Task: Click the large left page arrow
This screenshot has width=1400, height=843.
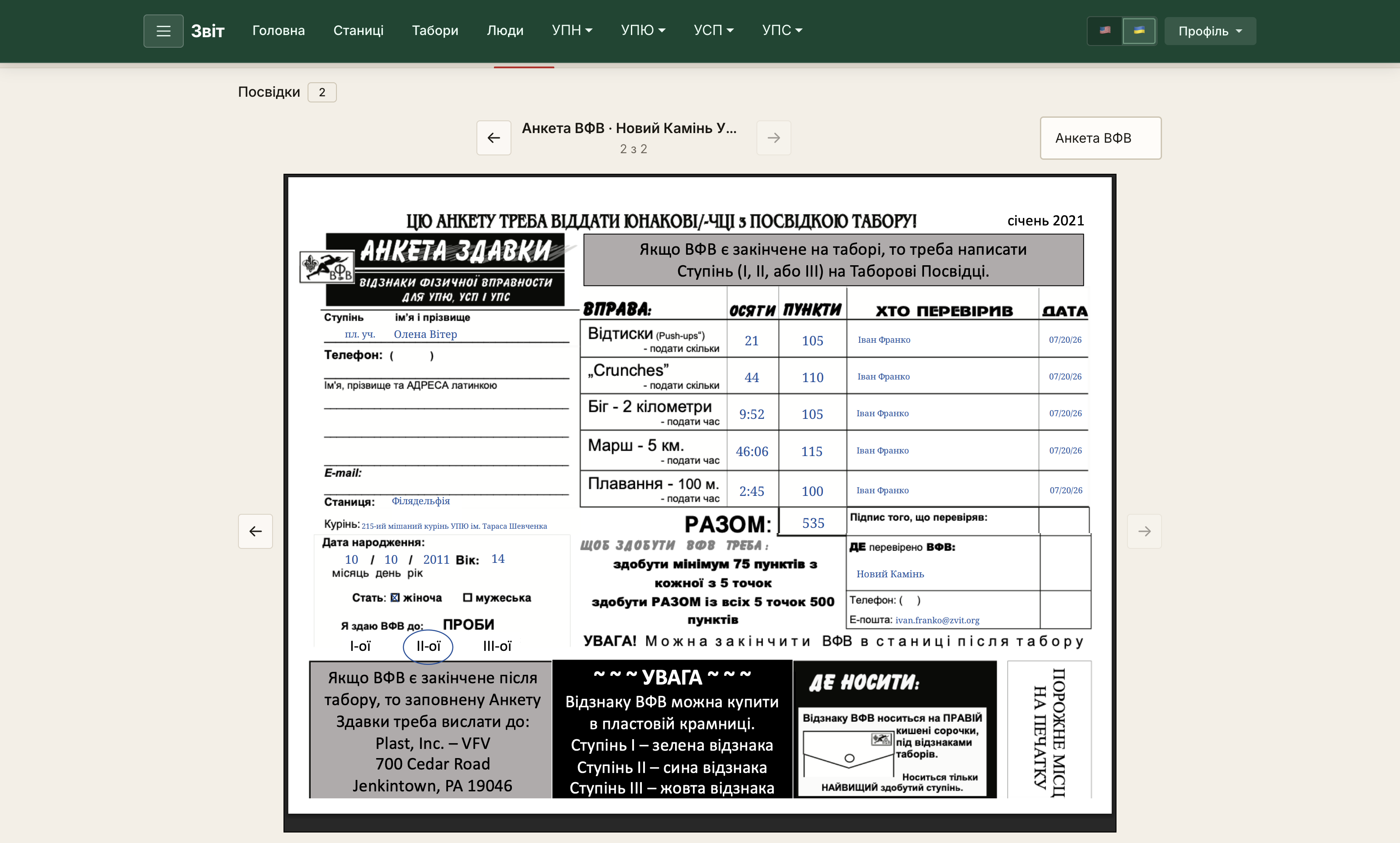Action: pos(255,531)
